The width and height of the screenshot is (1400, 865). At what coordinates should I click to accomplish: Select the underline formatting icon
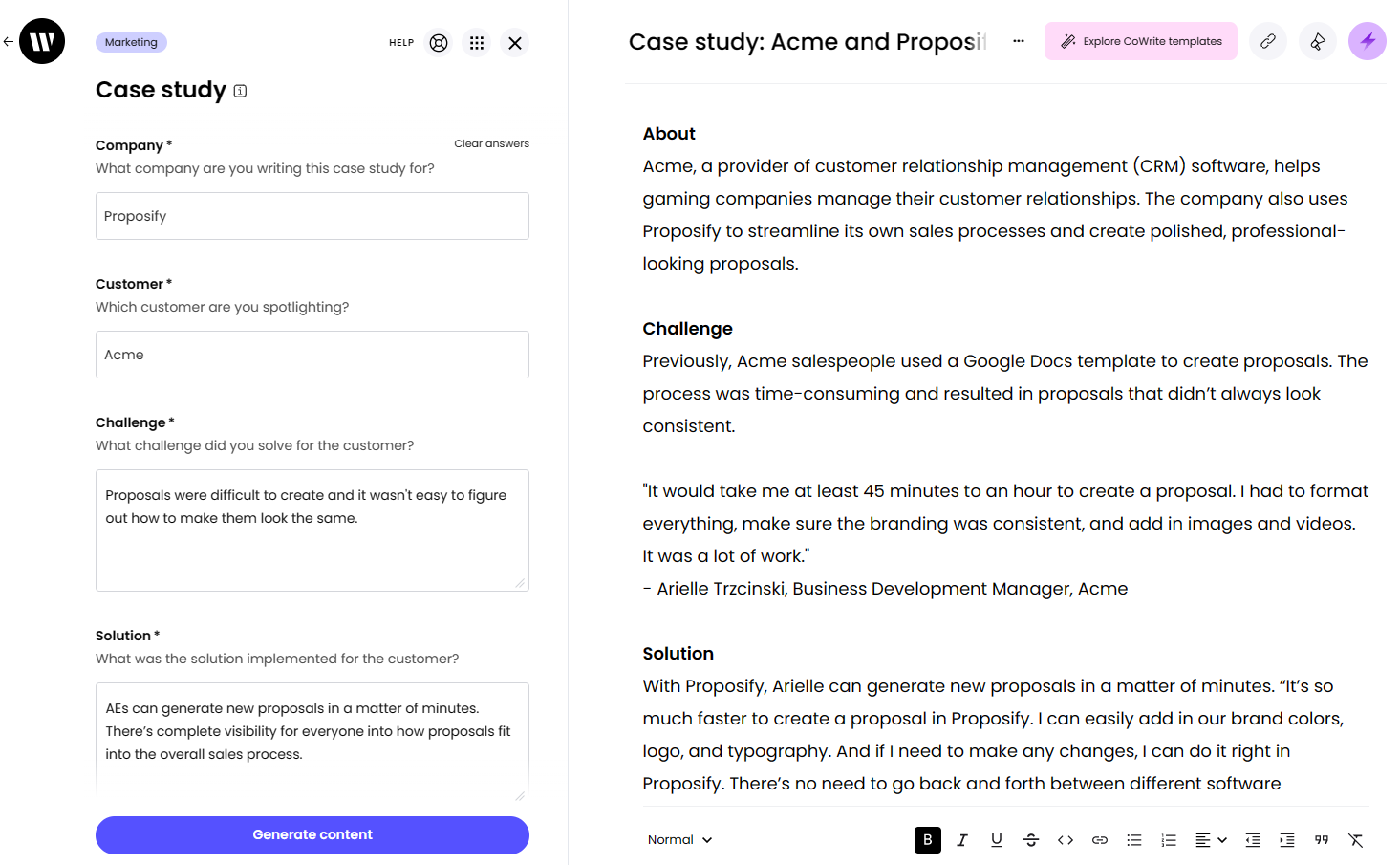[x=997, y=840]
